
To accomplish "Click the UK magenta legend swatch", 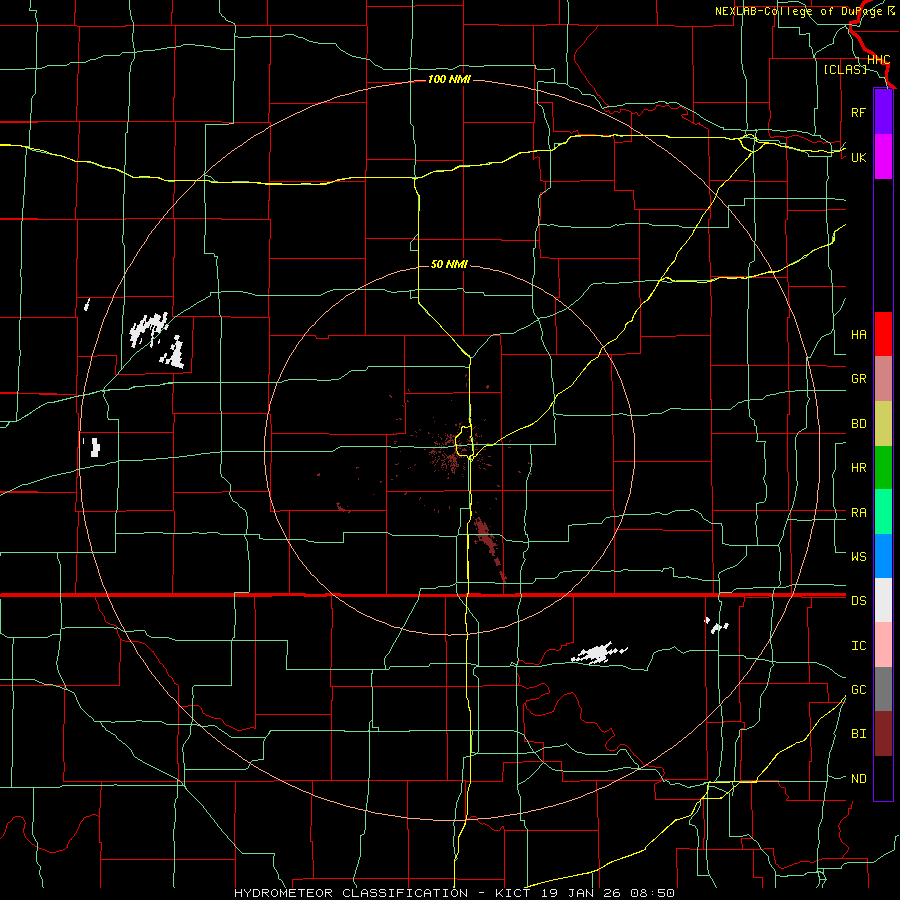I will (x=883, y=157).
